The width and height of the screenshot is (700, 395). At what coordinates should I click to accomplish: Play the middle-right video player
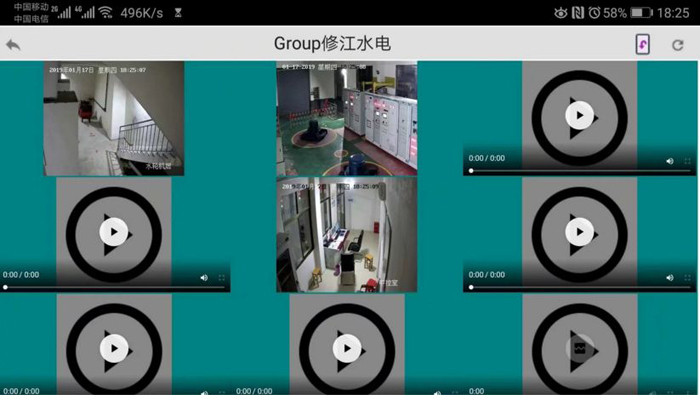click(x=579, y=232)
